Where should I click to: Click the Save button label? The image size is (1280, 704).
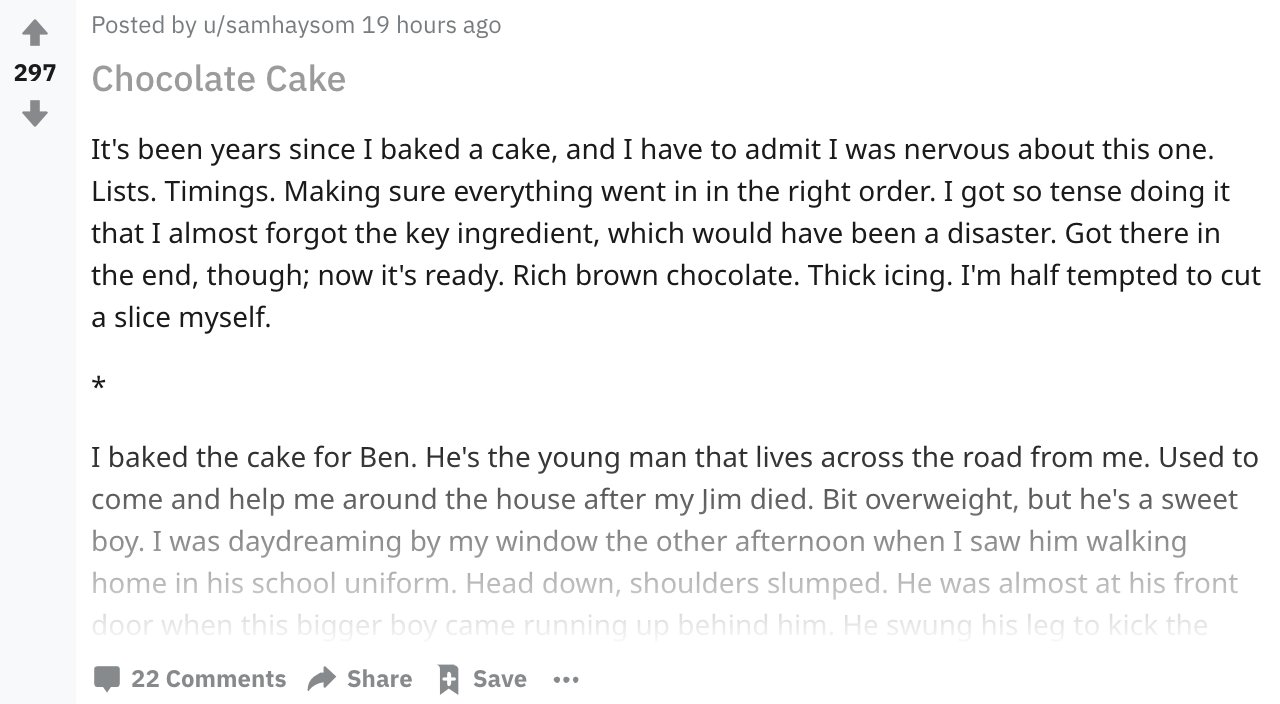[x=499, y=679]
